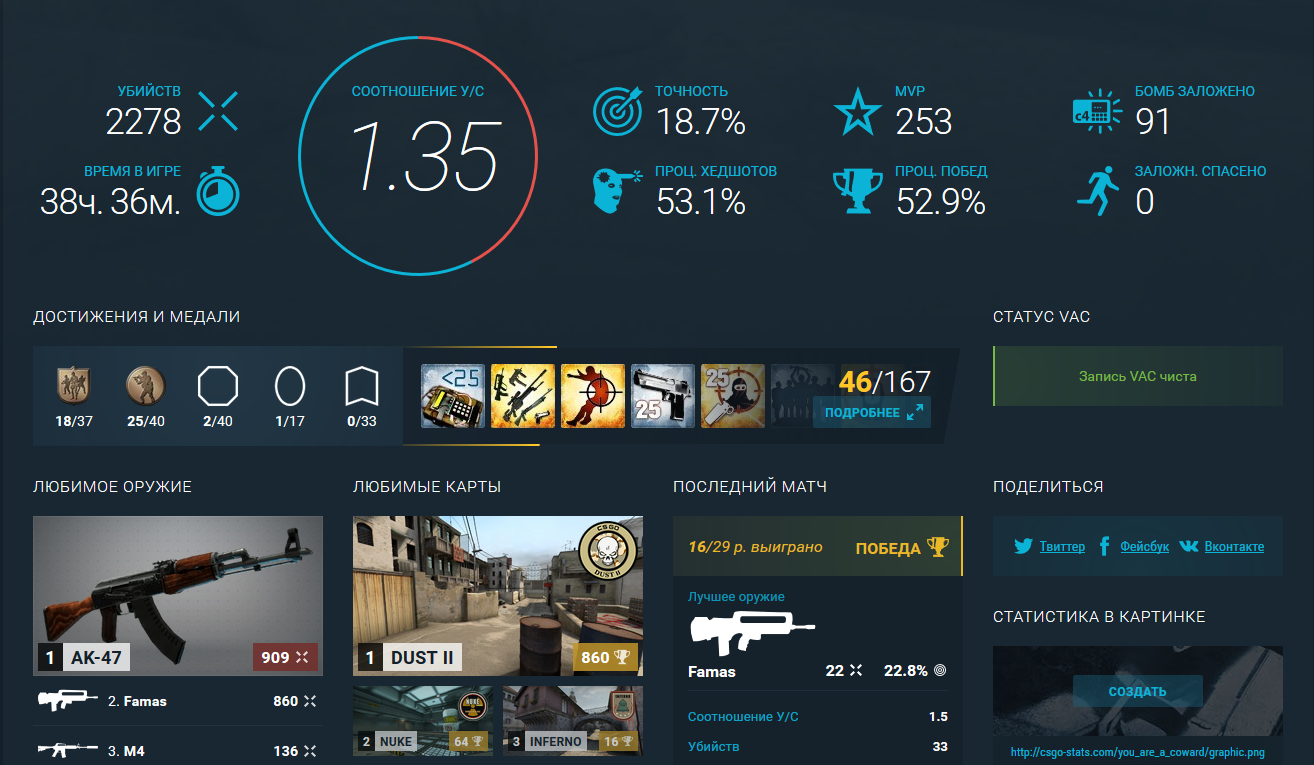
Task: Open the pistol '25' achievement badge
Action: tap(663, 396)
